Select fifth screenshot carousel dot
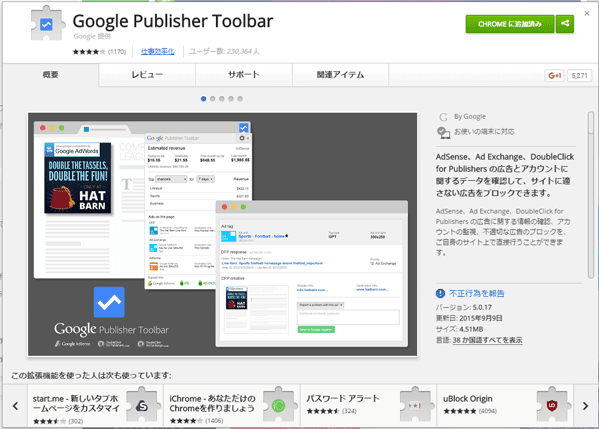Image resolution: width=599 pixels, height=429 pixels. [240, 99]
